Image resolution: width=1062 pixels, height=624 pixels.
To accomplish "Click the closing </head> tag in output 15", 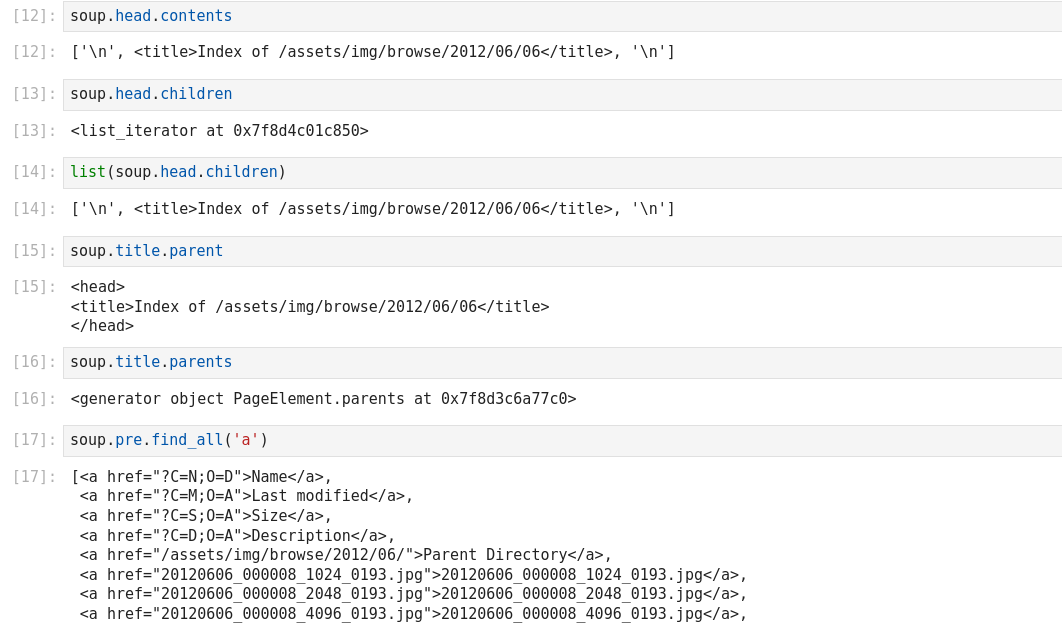I will click(x=102, y=326).
